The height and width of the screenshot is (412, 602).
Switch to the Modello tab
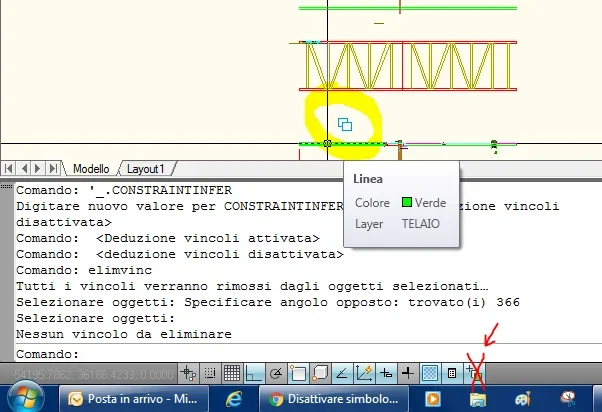click(x=91, y=169)
